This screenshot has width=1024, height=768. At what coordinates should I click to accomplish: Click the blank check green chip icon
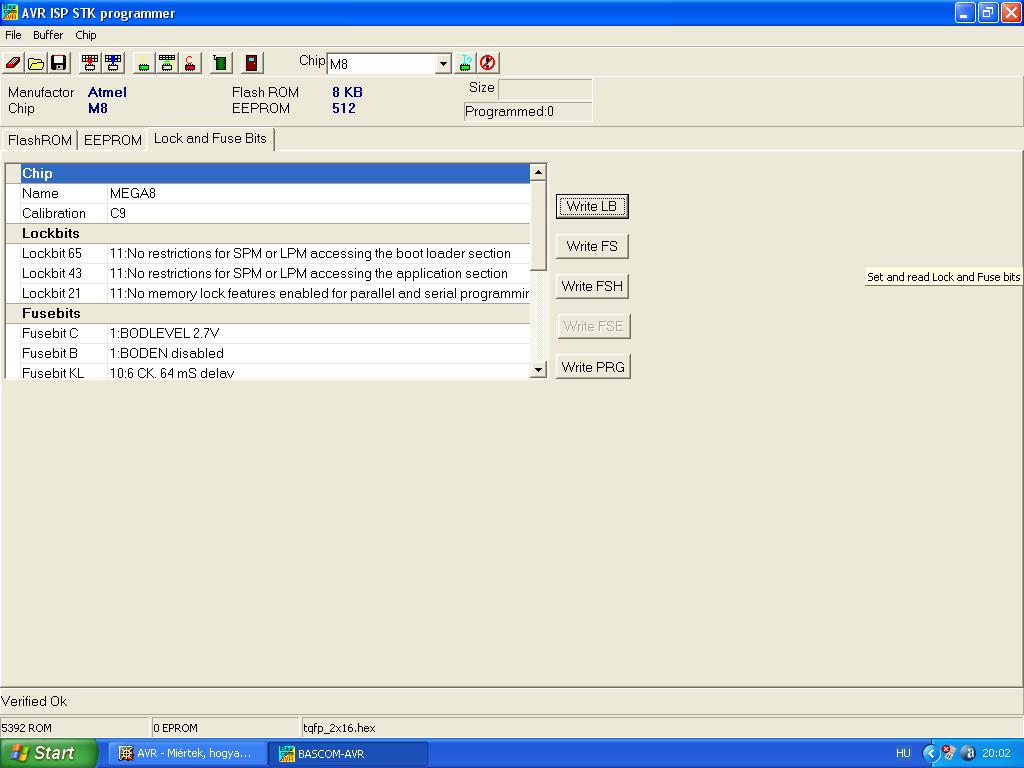[x=144, y=63]
